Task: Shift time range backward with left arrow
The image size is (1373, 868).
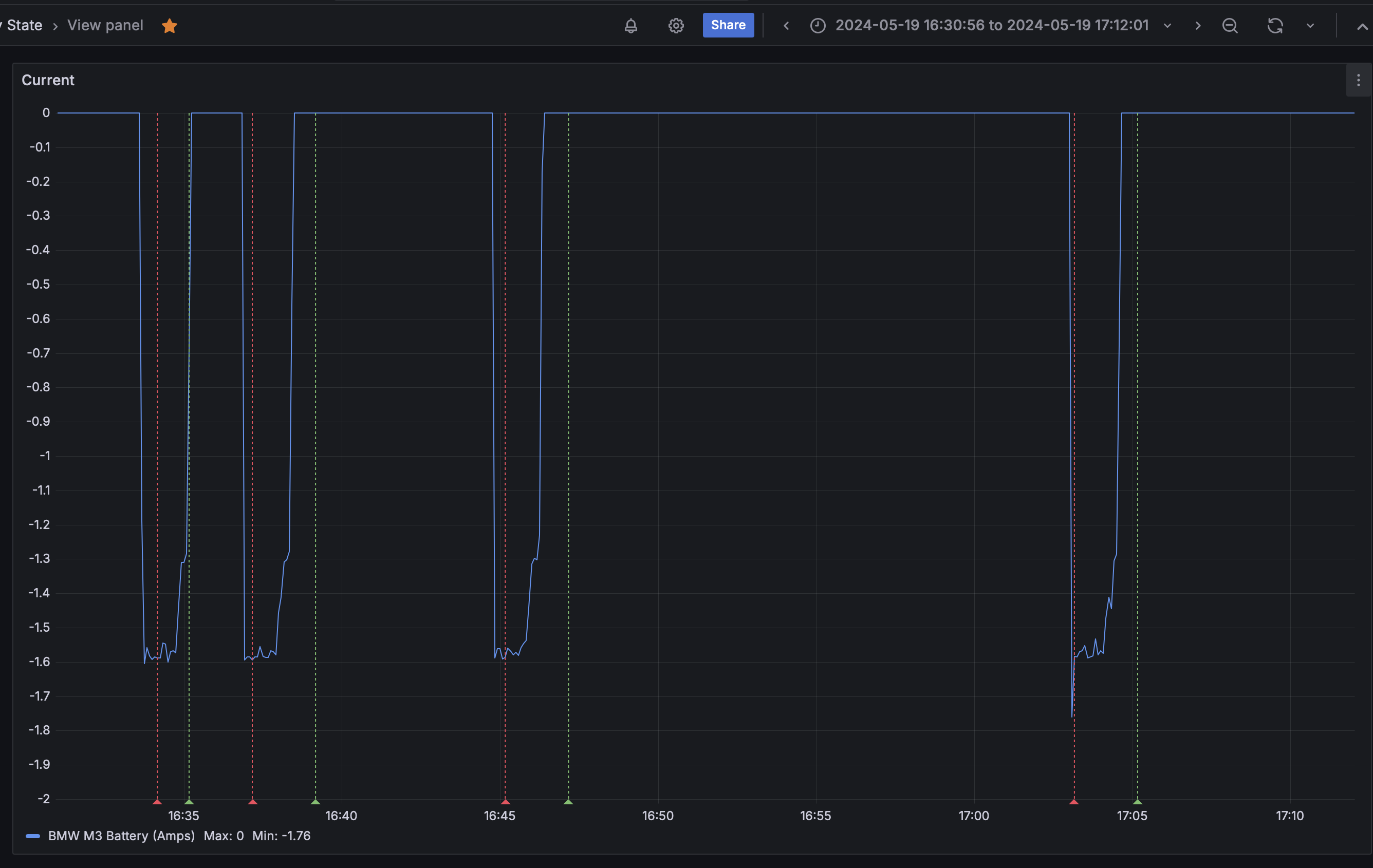Action: [x=786, y=26]
